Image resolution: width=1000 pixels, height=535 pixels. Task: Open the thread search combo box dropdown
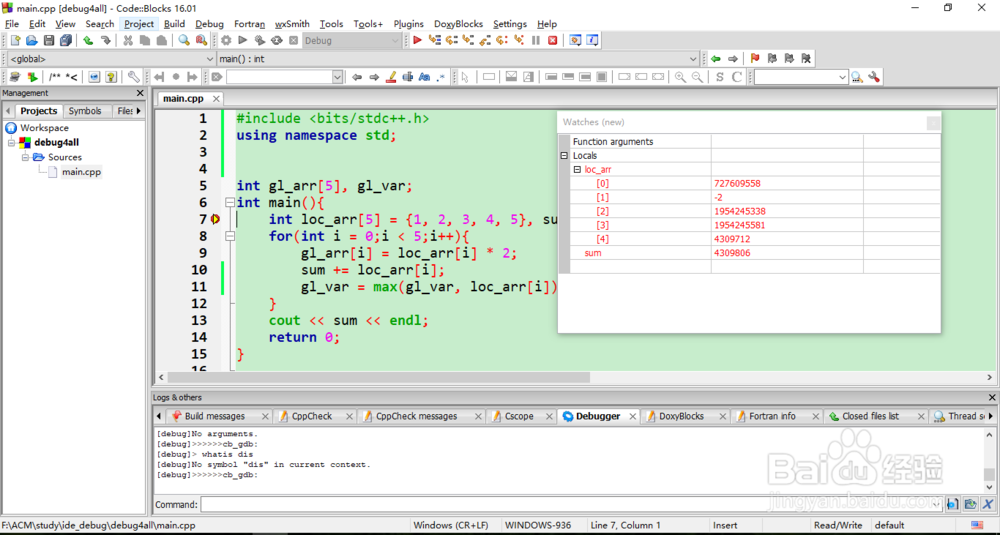842,77
